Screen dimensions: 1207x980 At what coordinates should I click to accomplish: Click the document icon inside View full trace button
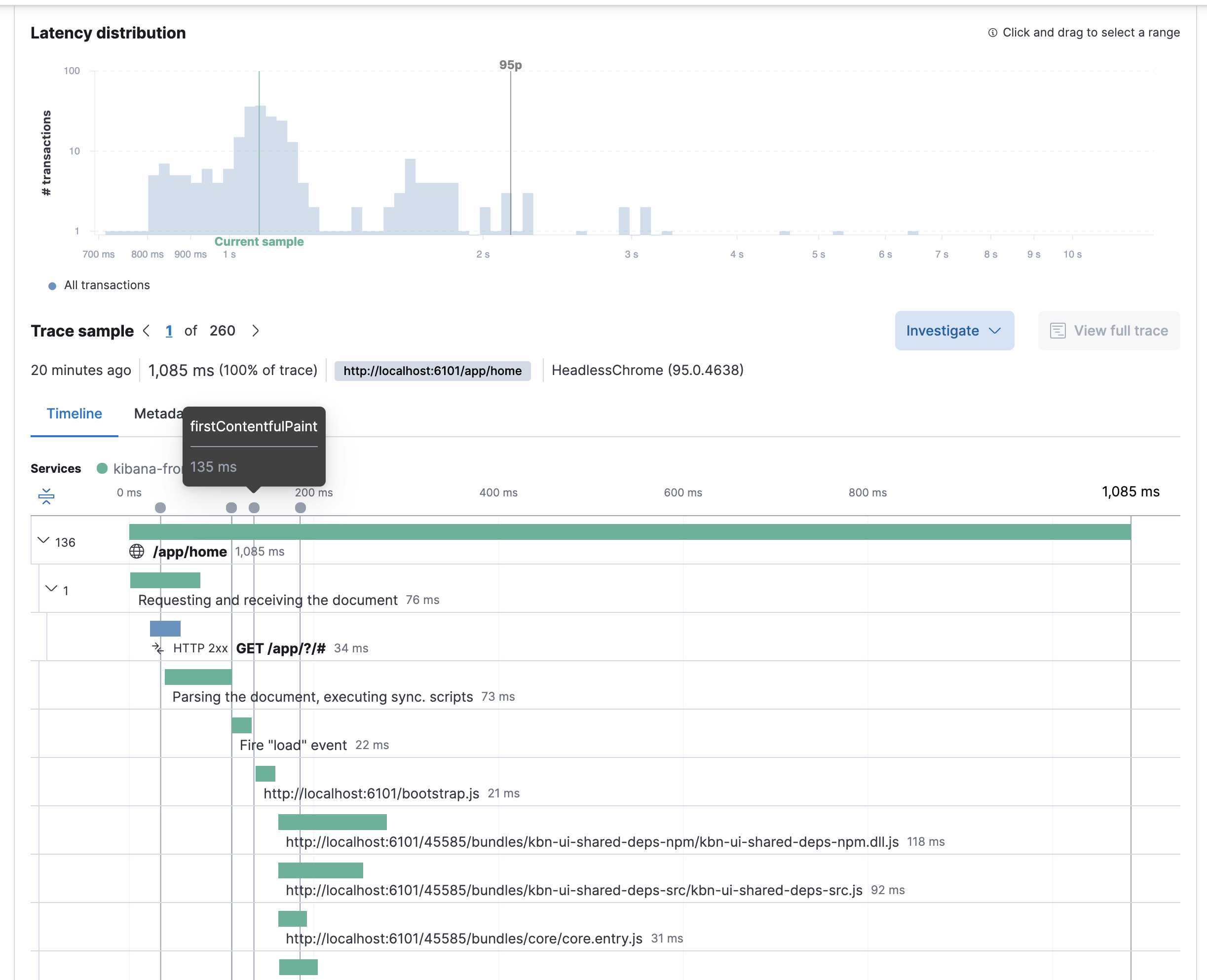[x=1057, y=330]
